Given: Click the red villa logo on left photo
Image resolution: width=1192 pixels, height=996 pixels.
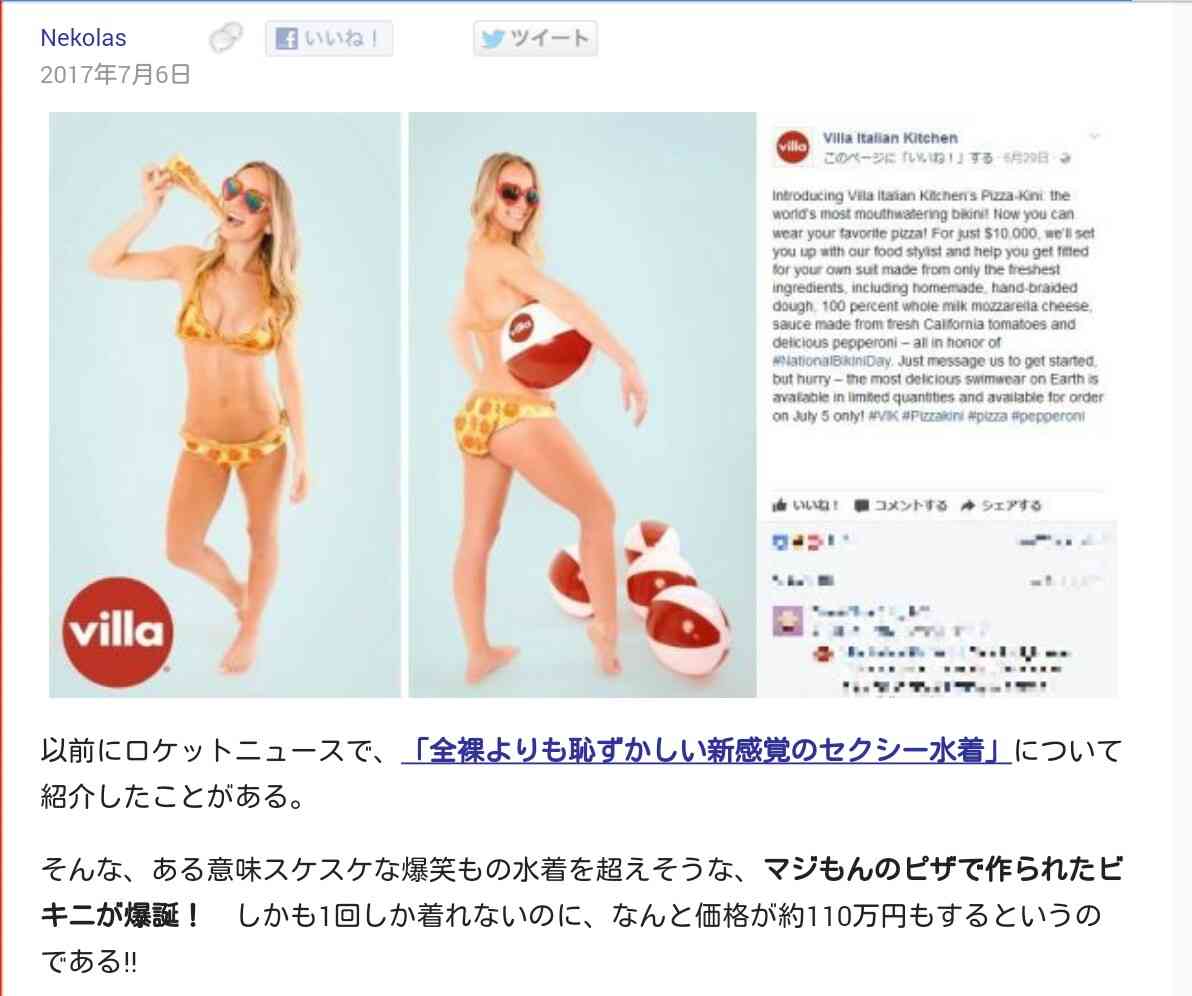Looking at the screenshot, I should click(118, 633).
